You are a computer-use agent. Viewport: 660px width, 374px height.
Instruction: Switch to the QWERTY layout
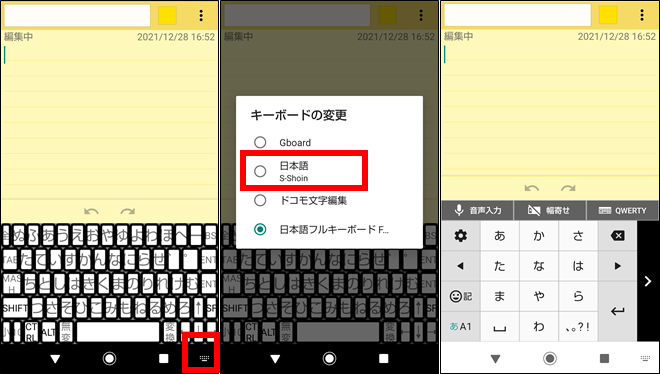(x=623, y=210)
